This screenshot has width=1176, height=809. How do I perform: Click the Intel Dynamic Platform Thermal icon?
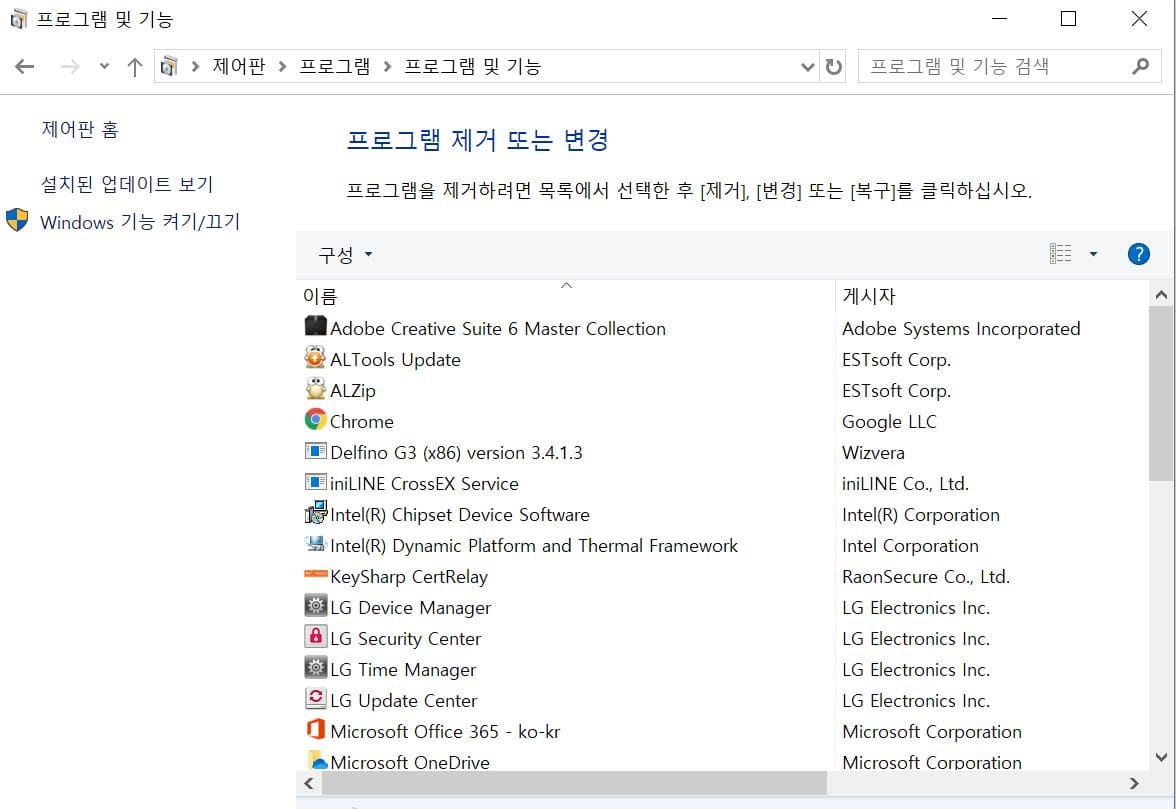[x=316, y=544]
